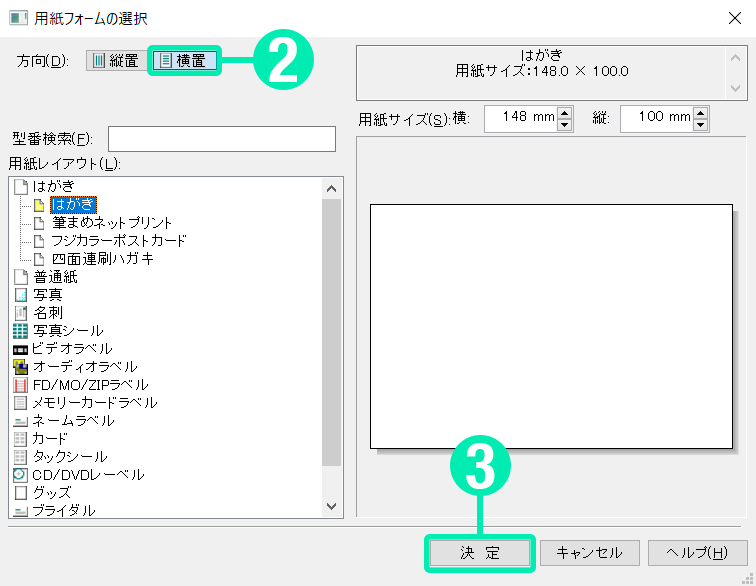Viewport: 756px width, 586px height.
Task: Click the カード category icon
Action: pos(20,439)
